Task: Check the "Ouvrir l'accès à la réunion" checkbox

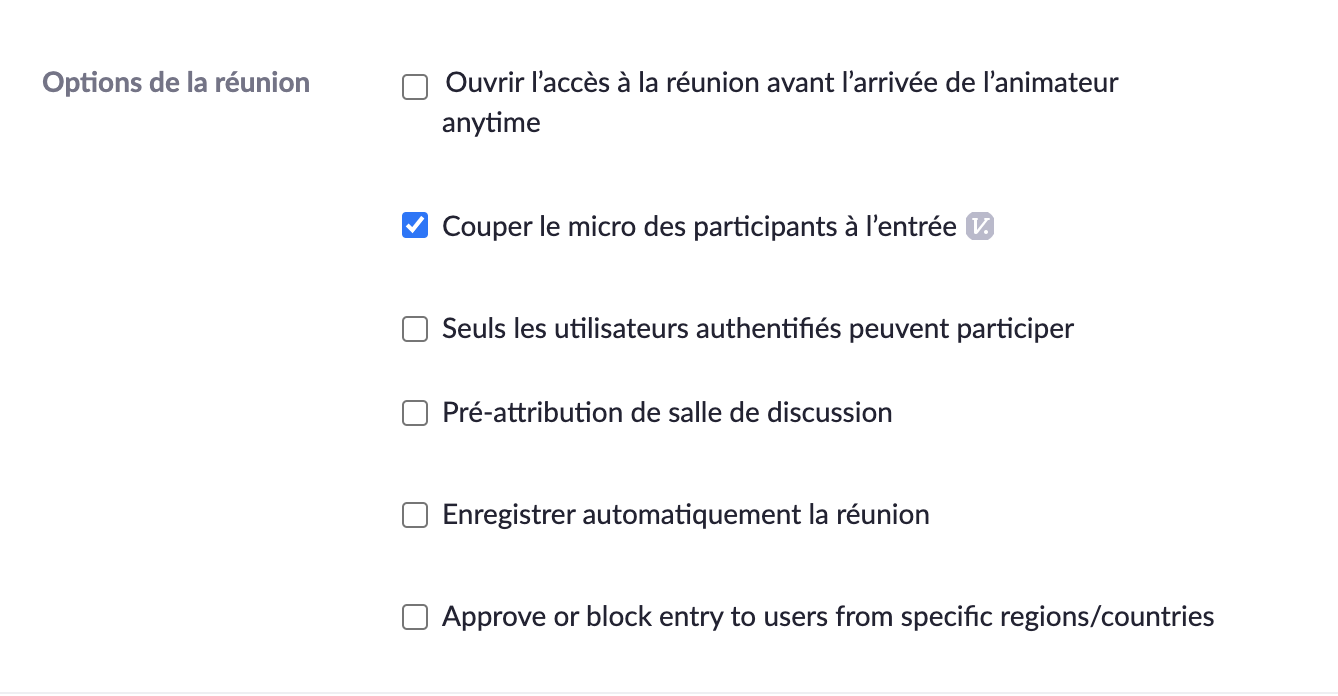Action: point(414,88)
